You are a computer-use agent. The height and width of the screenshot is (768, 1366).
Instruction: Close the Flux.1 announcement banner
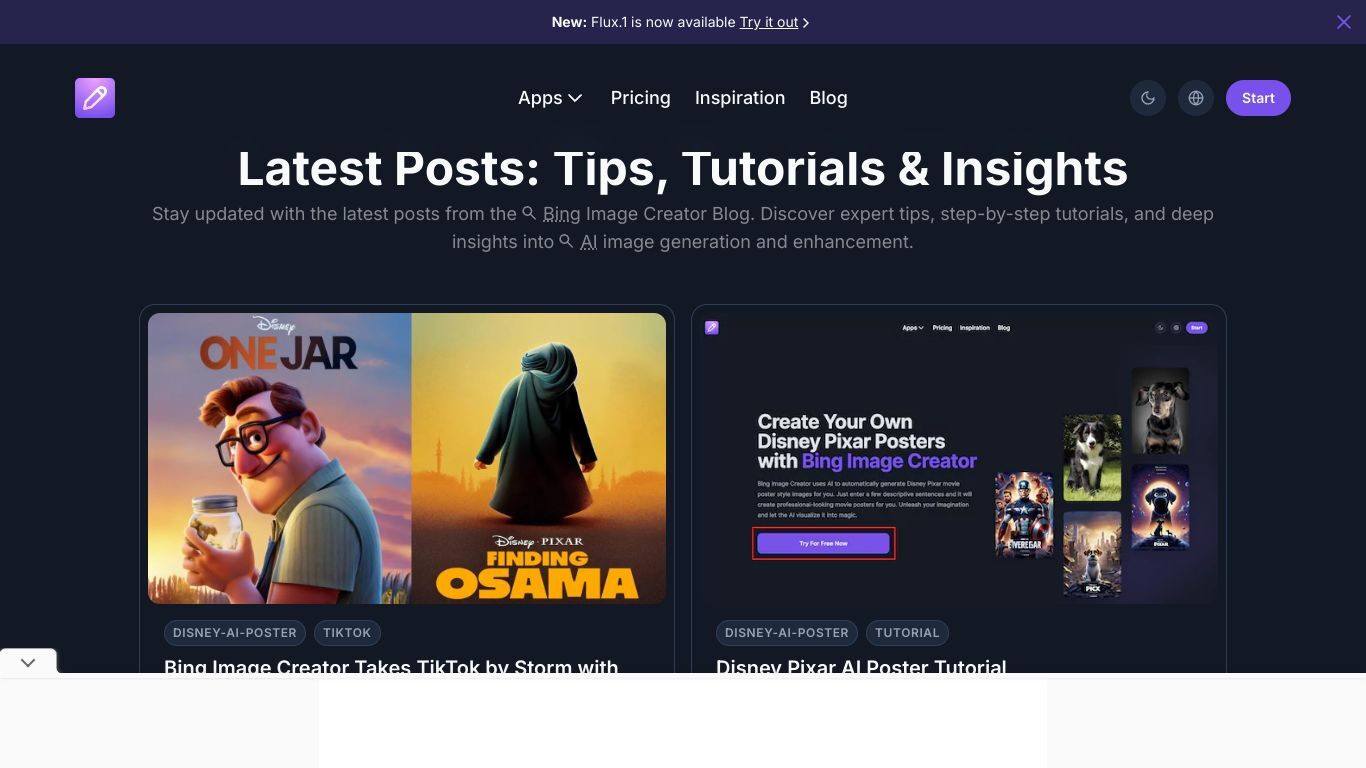coord(1344,22)
